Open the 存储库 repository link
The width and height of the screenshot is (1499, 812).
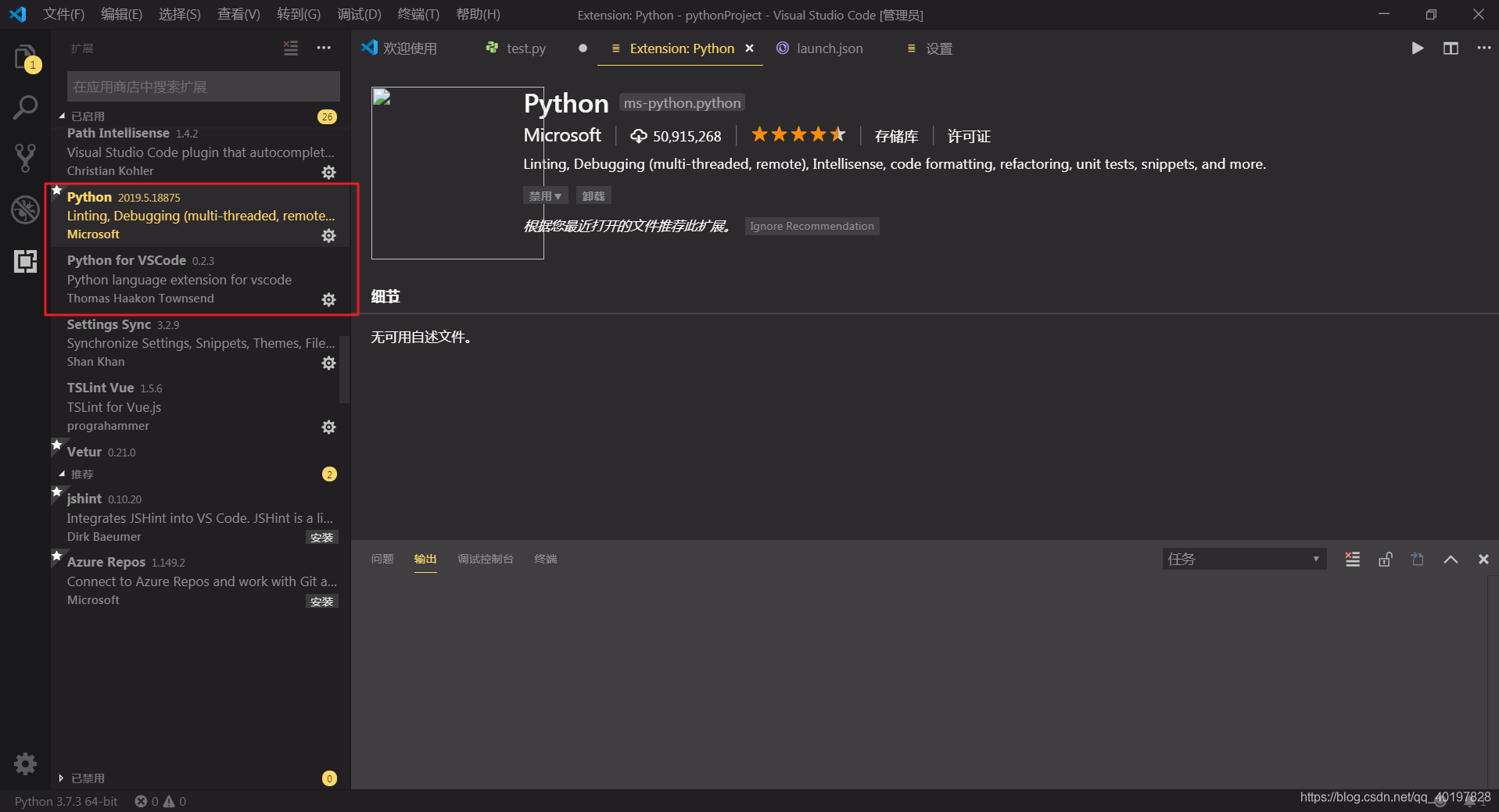896,136
